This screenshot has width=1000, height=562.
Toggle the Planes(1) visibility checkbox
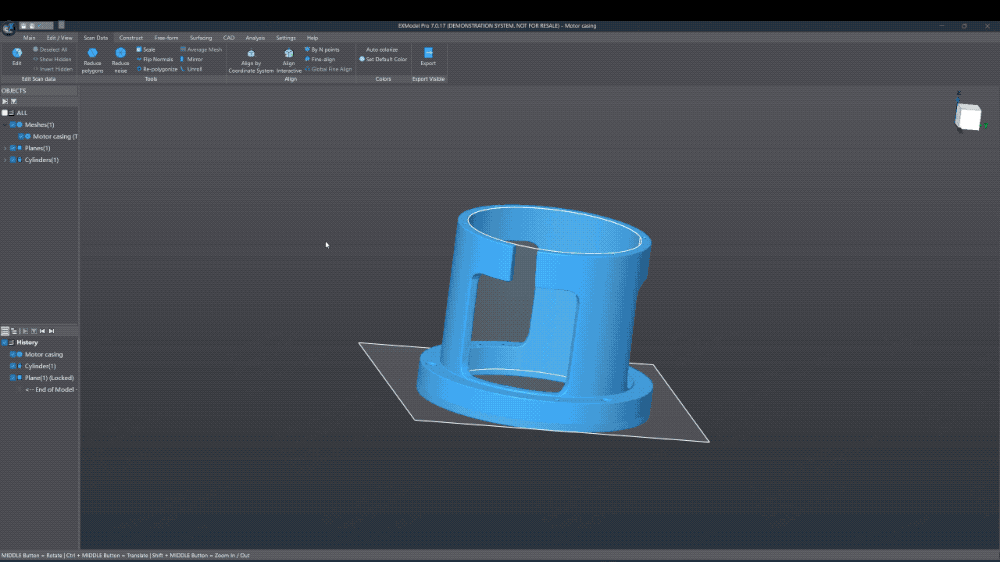tap(13, 148)
